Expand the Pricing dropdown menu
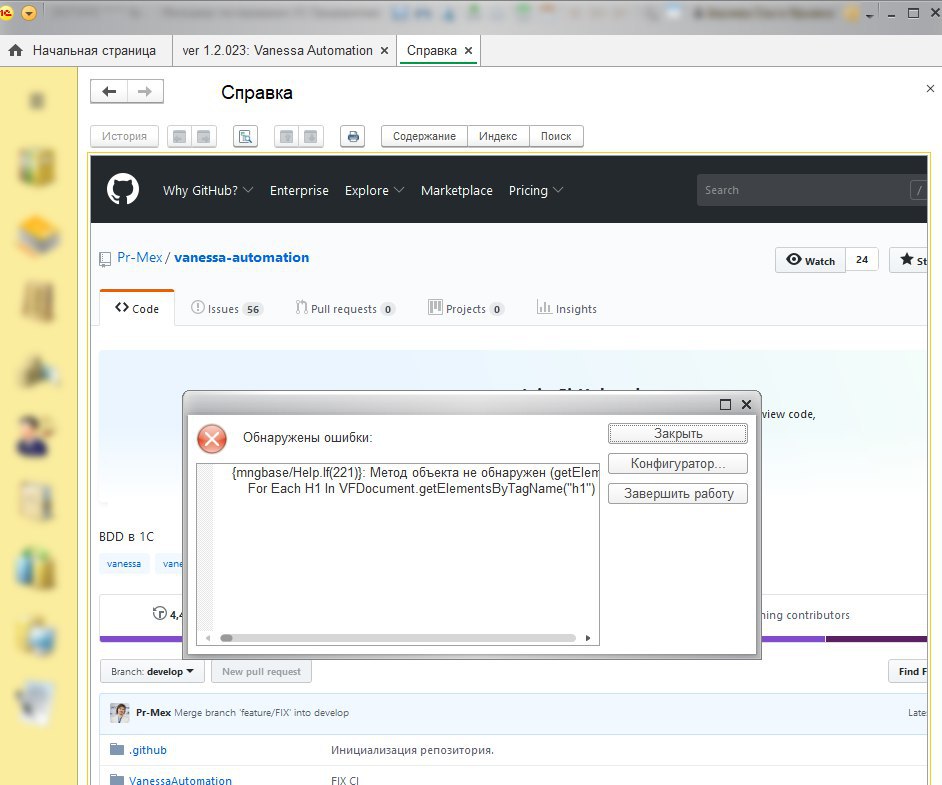Screen dimensions: 942x785 pyautogui.click(x=536, y=190)
